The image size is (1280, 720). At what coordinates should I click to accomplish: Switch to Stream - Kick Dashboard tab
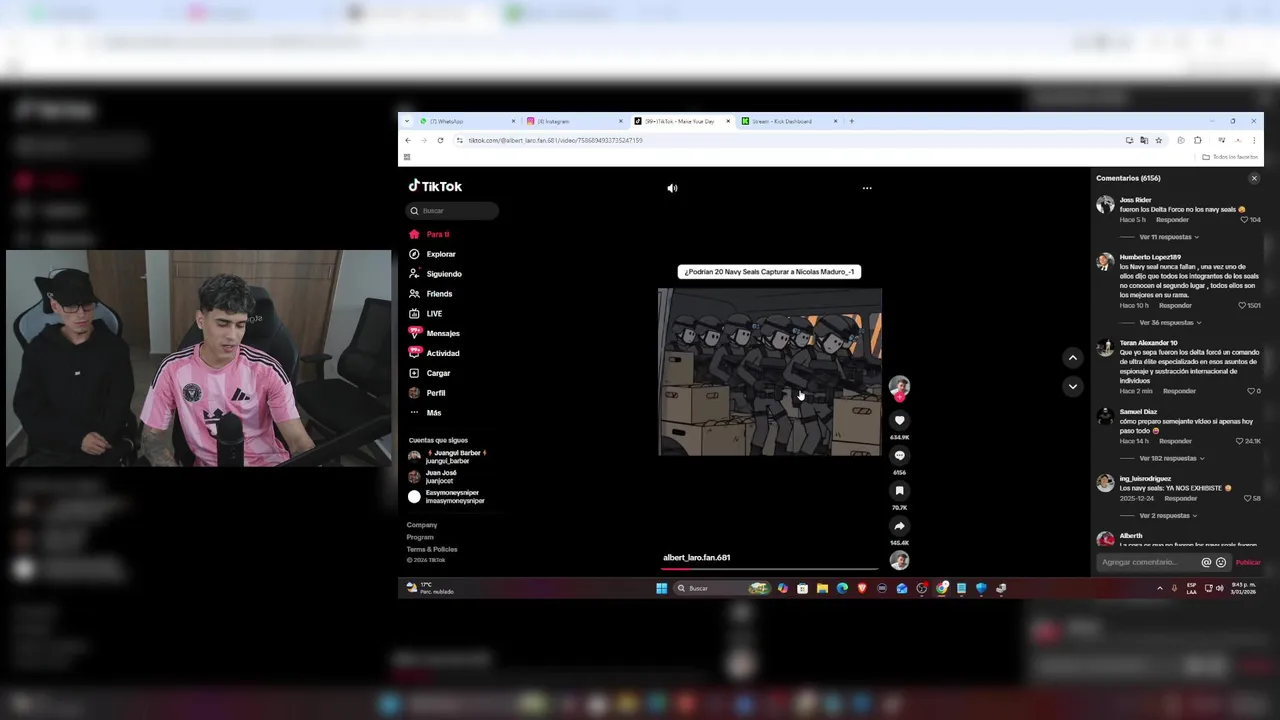788,121
